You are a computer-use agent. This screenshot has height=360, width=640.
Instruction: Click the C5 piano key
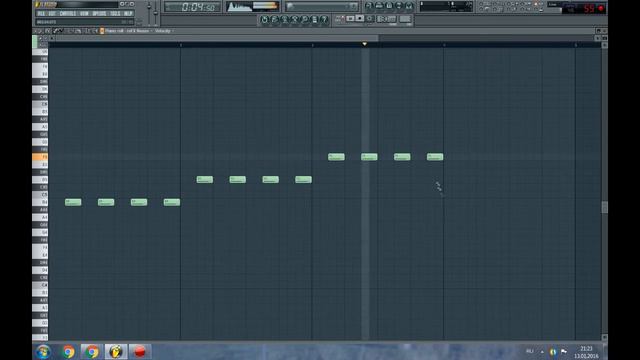click(x=40, y=195)
